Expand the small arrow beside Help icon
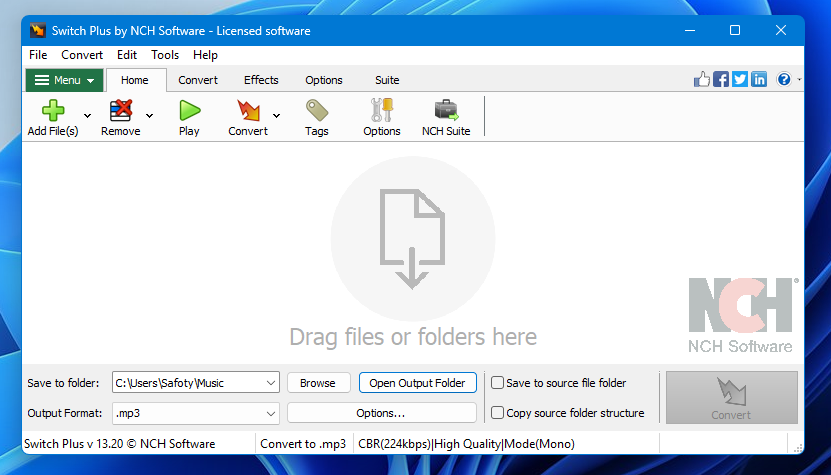Image resolution: width=831 pixels, height=475 pixels. (x=799, y=80)
